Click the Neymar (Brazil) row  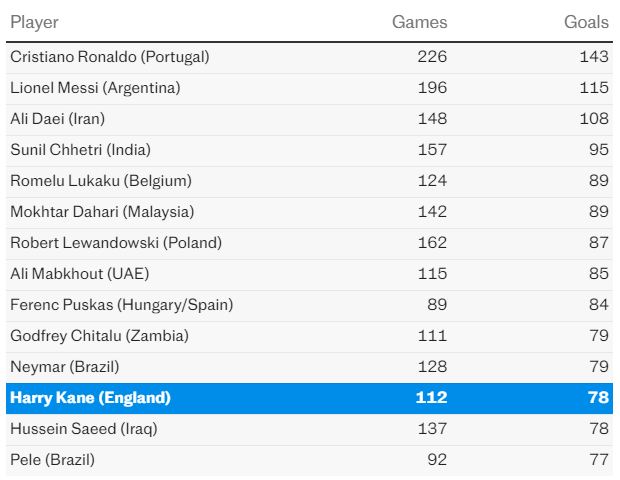67,367
